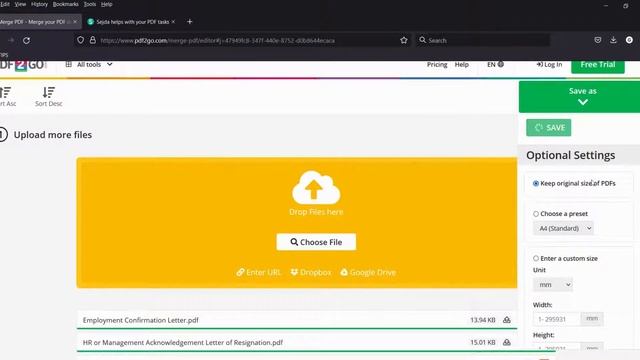
Task: Click the Upload more files heading
Action: click(x=53, y=135)
